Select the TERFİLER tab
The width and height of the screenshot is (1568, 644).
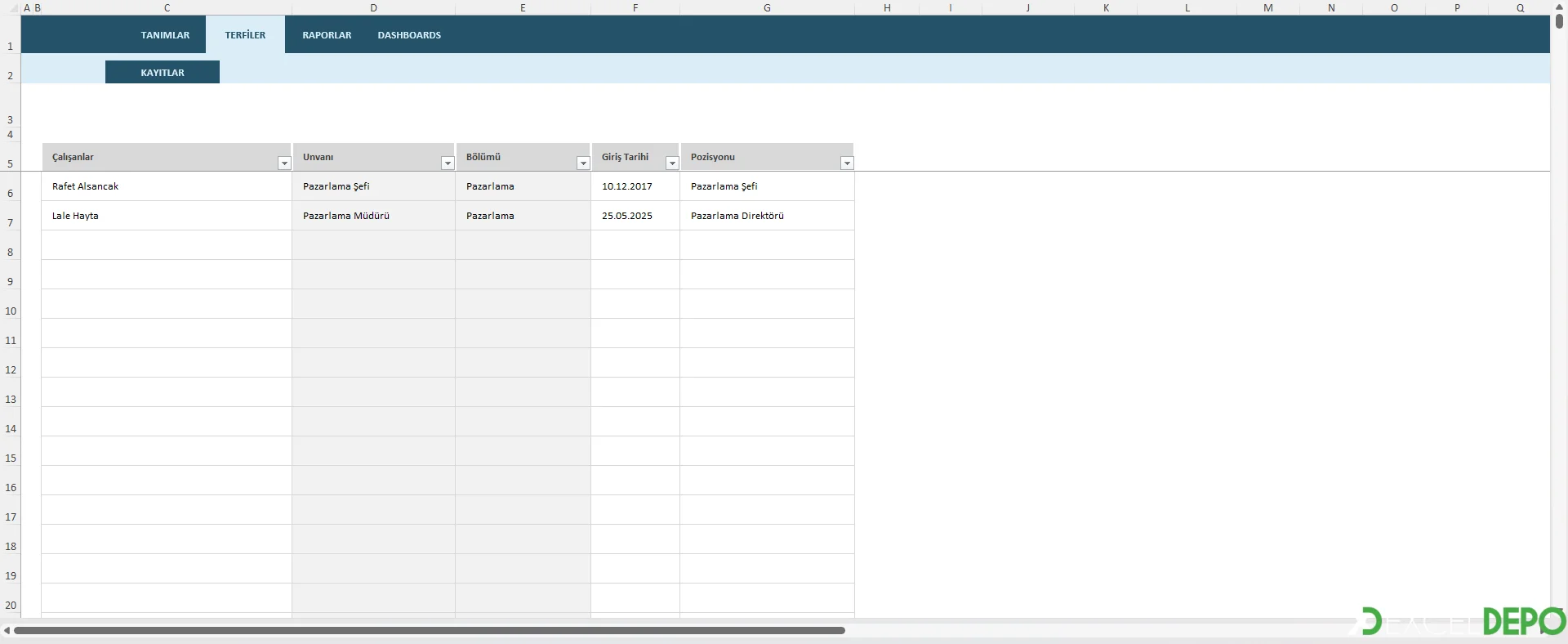pos(245,35)
